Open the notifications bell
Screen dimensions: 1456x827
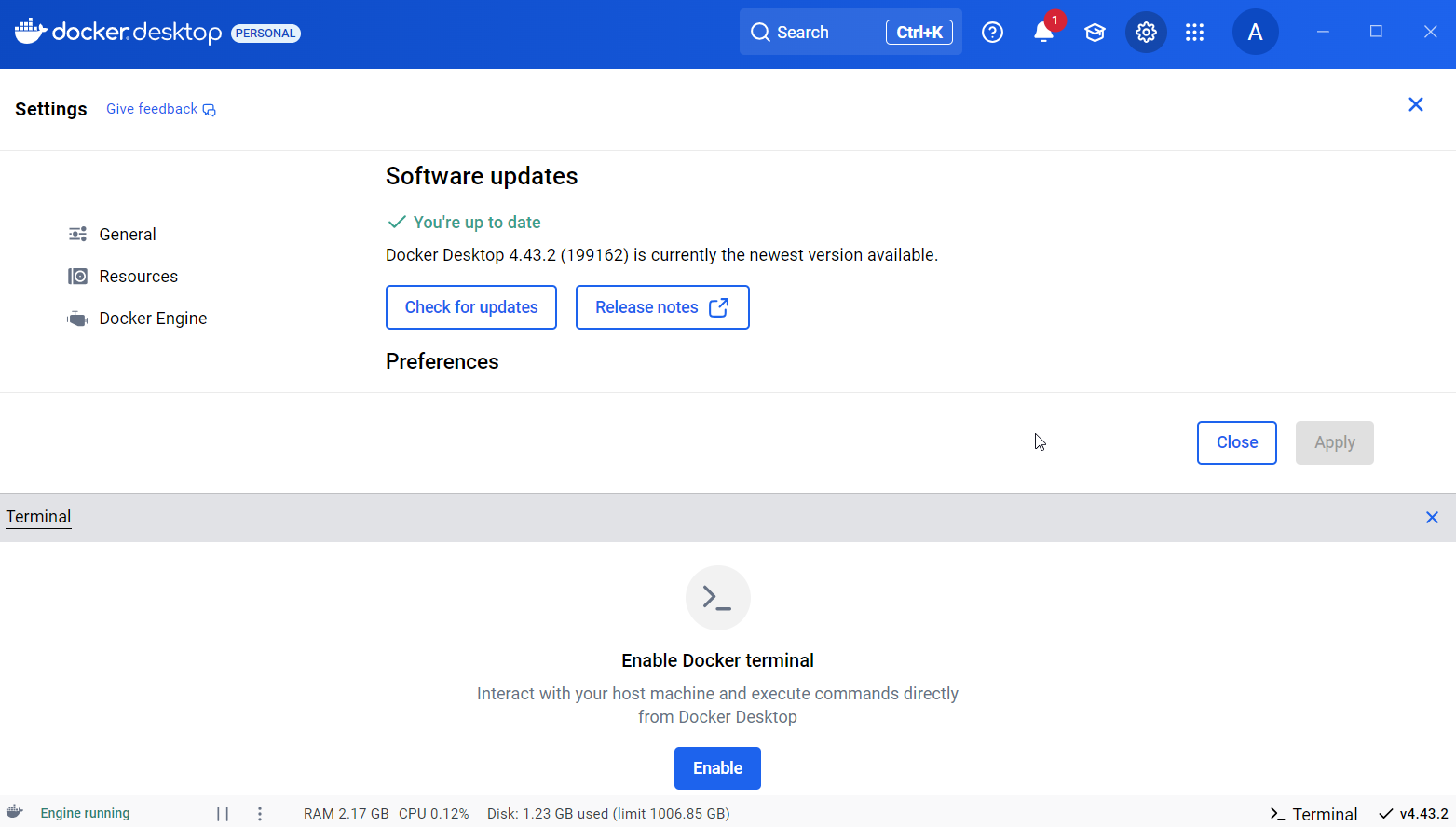(1043, 33)
